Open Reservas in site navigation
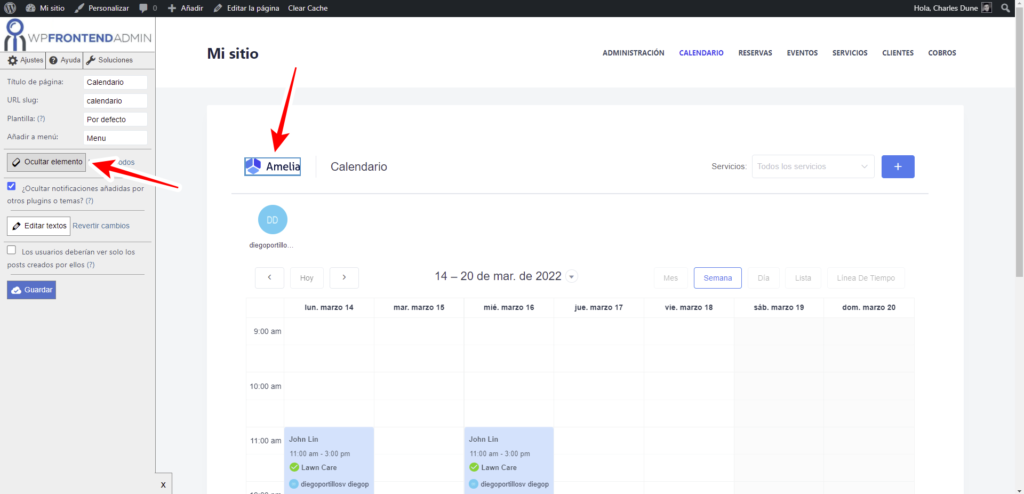Screen dimensions: 1024x494 (755, 53)
